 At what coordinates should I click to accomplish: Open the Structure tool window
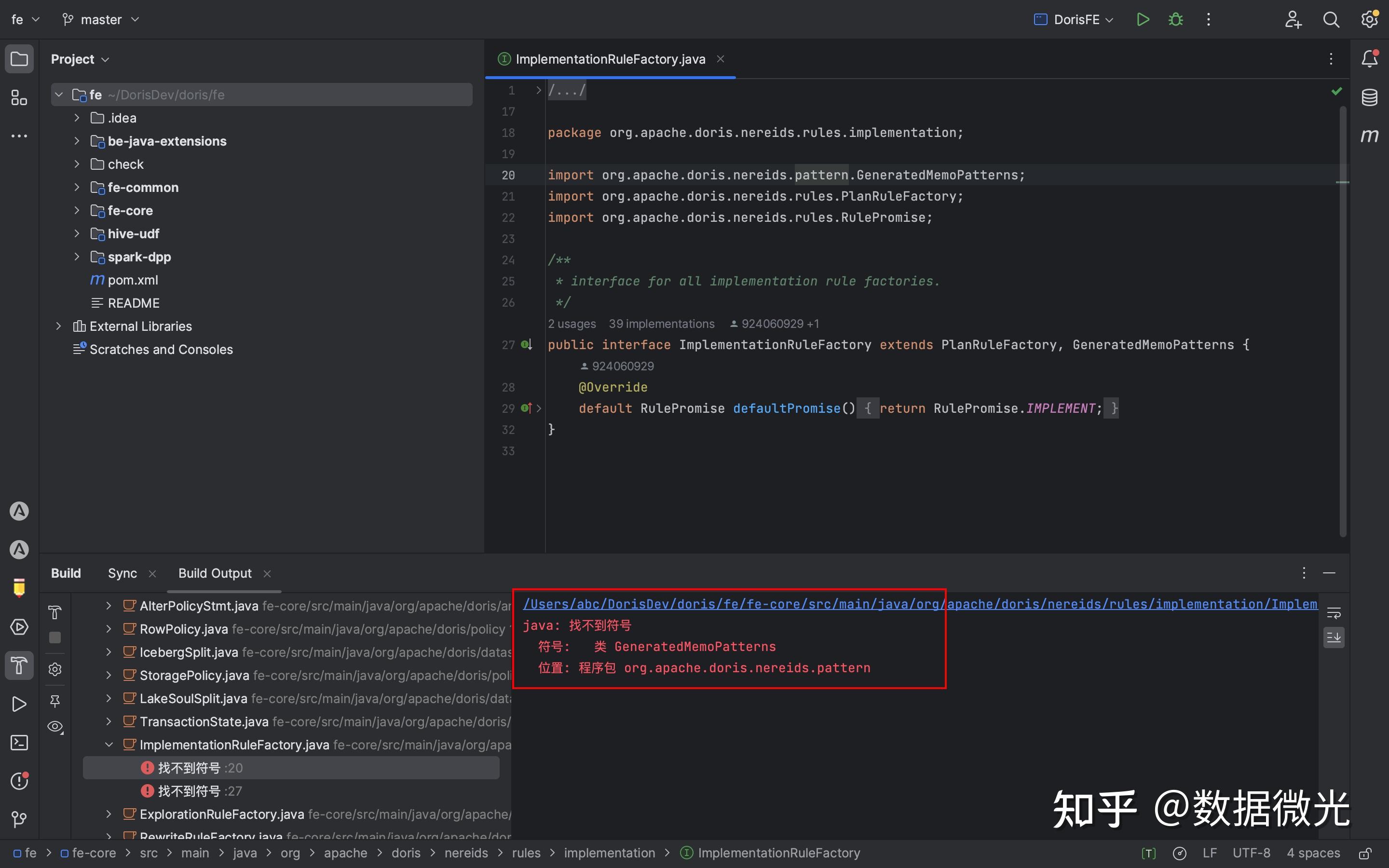(x=19, y=97)
